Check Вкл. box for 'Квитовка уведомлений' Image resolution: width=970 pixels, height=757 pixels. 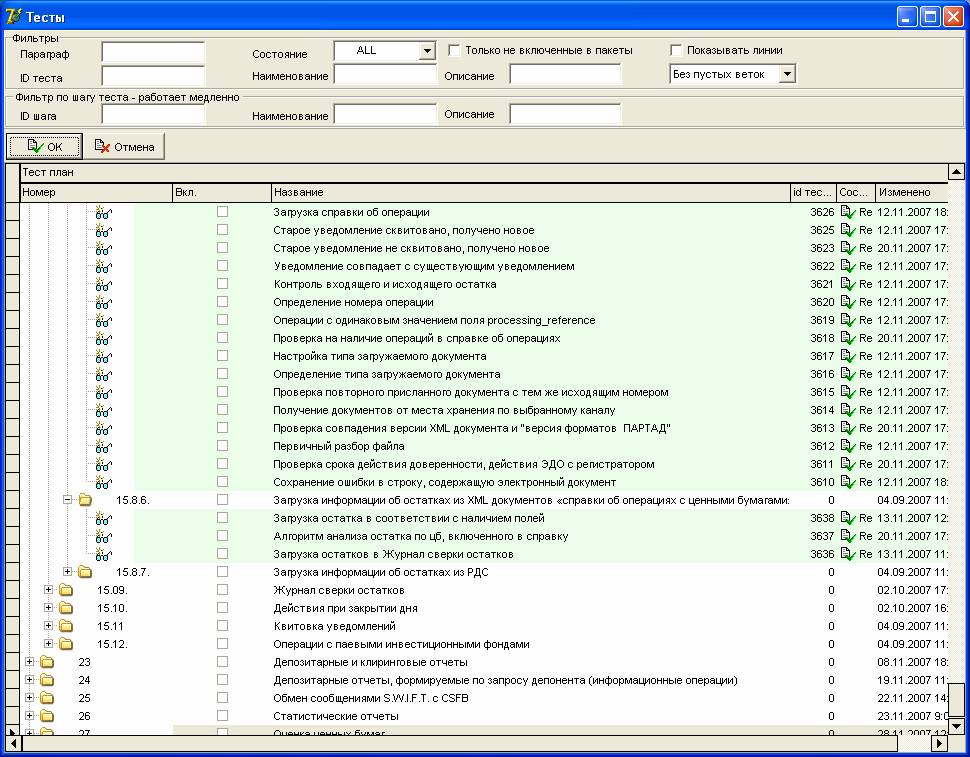click(x=223, y=625)
